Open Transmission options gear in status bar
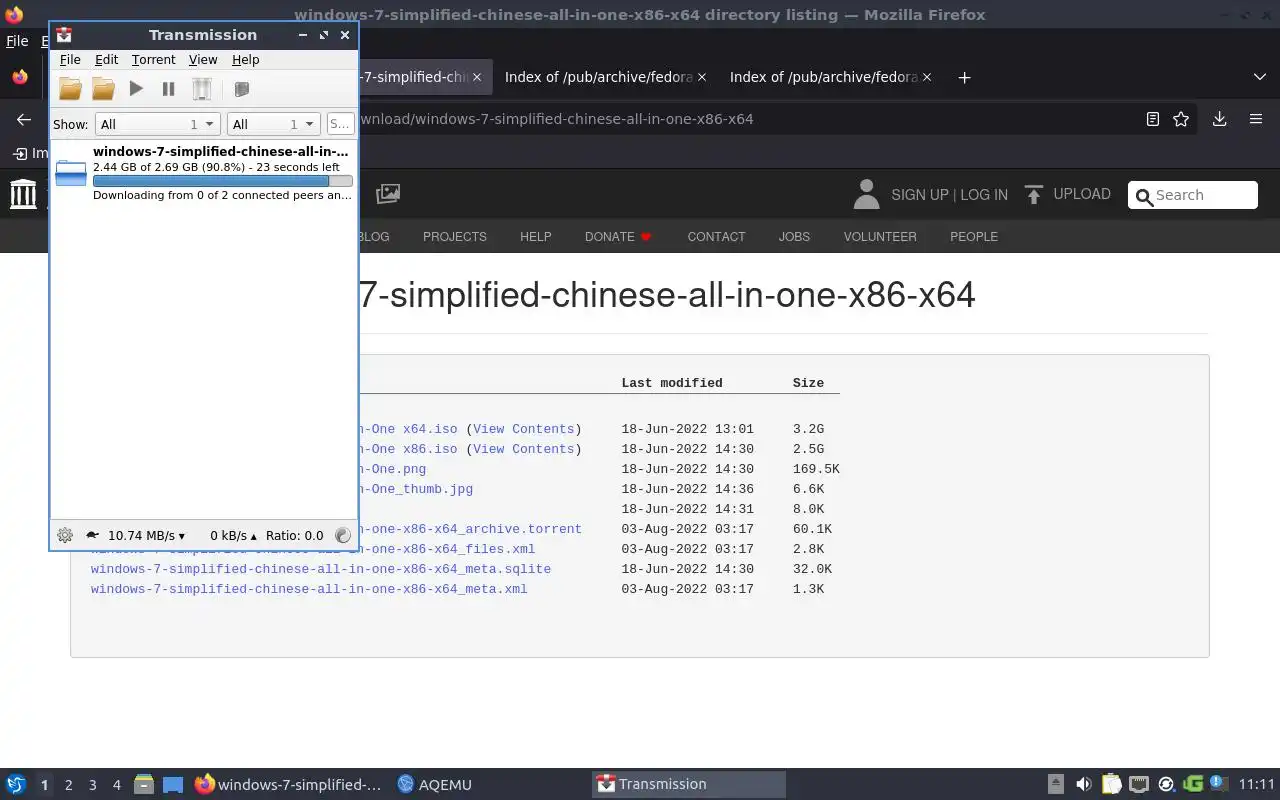 point(65,535)
